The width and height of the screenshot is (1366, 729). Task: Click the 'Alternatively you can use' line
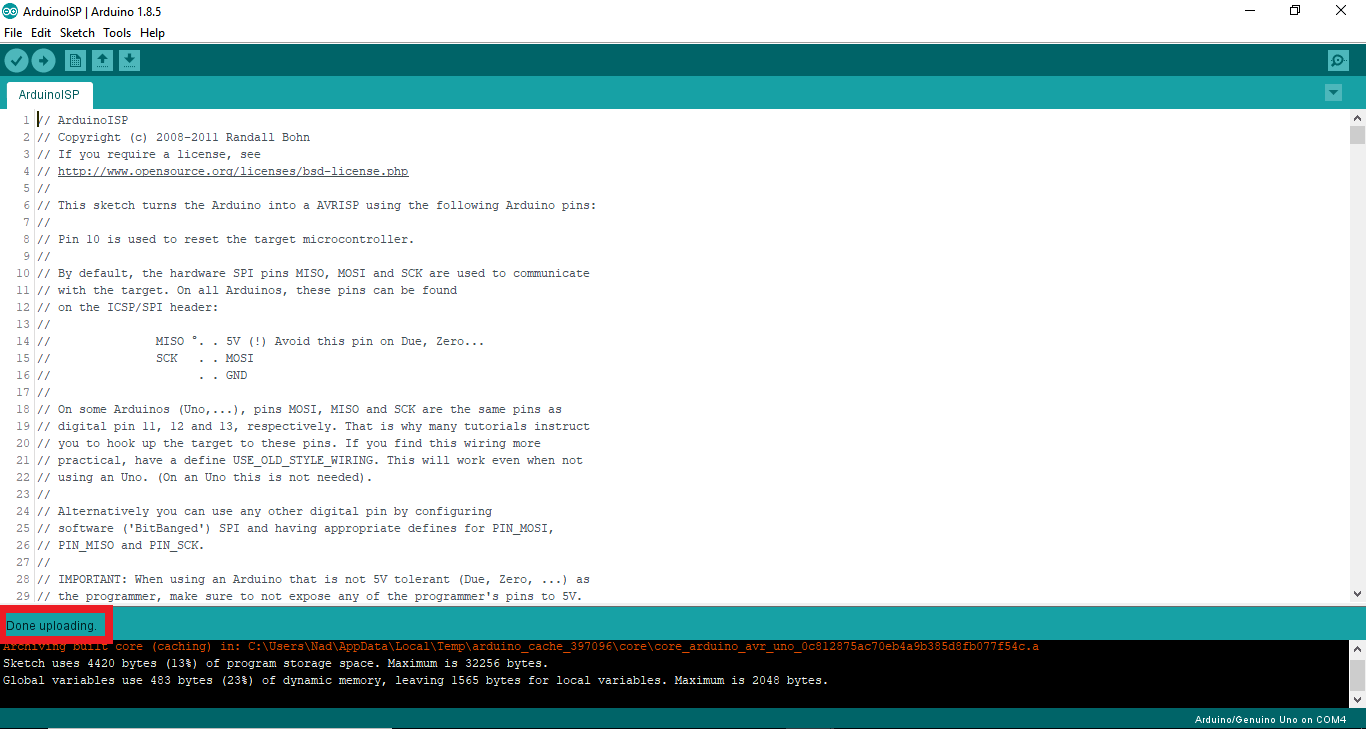[264, 511]
